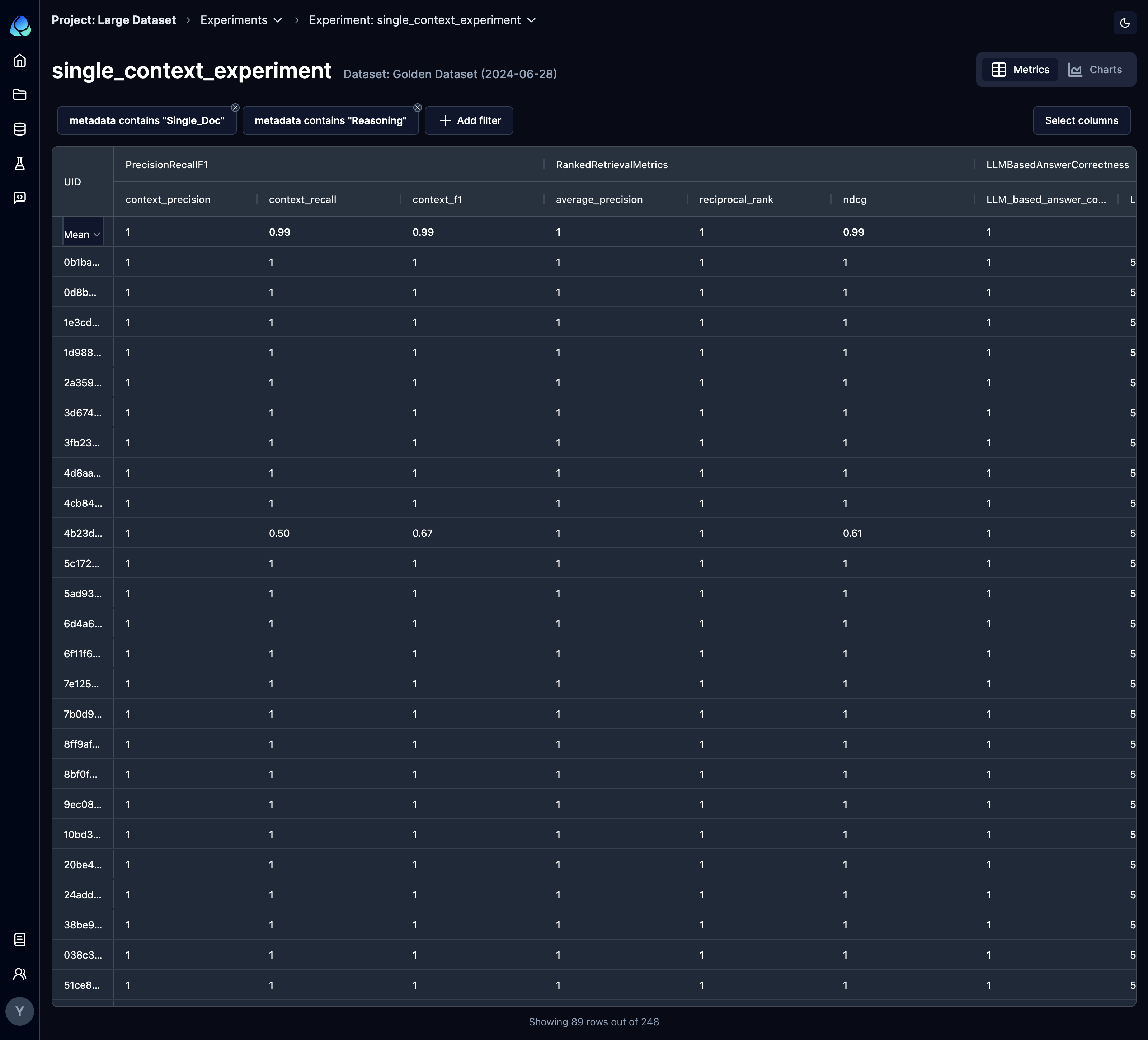1148x1040 pixels.
Task: Select the row with UID 8ff9af...
Action: tap(594, 744)
